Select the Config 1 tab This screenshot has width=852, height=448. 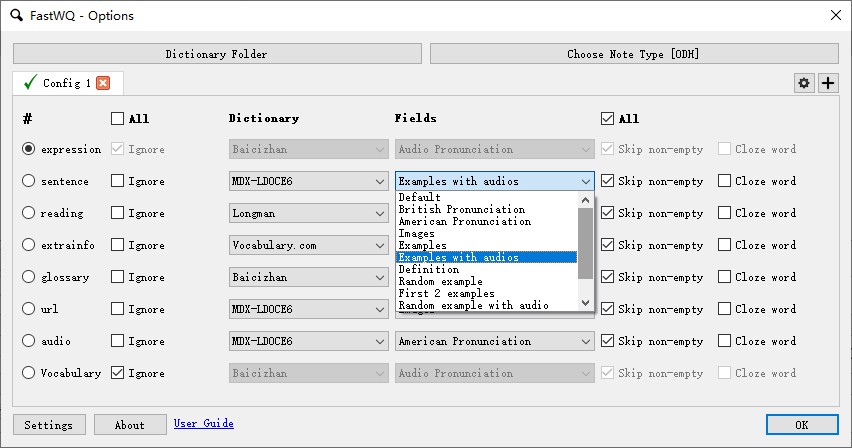tap(68, 83)
